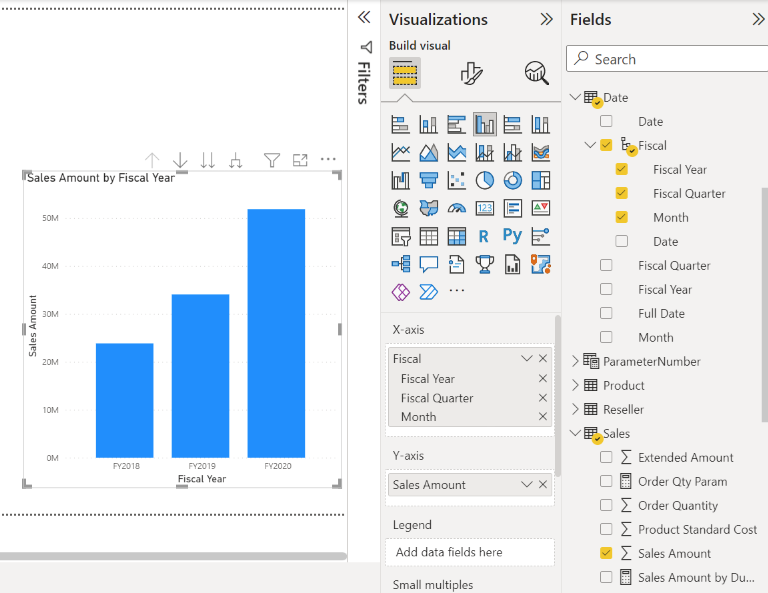The width and height of the screenshot is (768, 593).
Task: Select the pie chart visual
Action: tap(484, 180)
